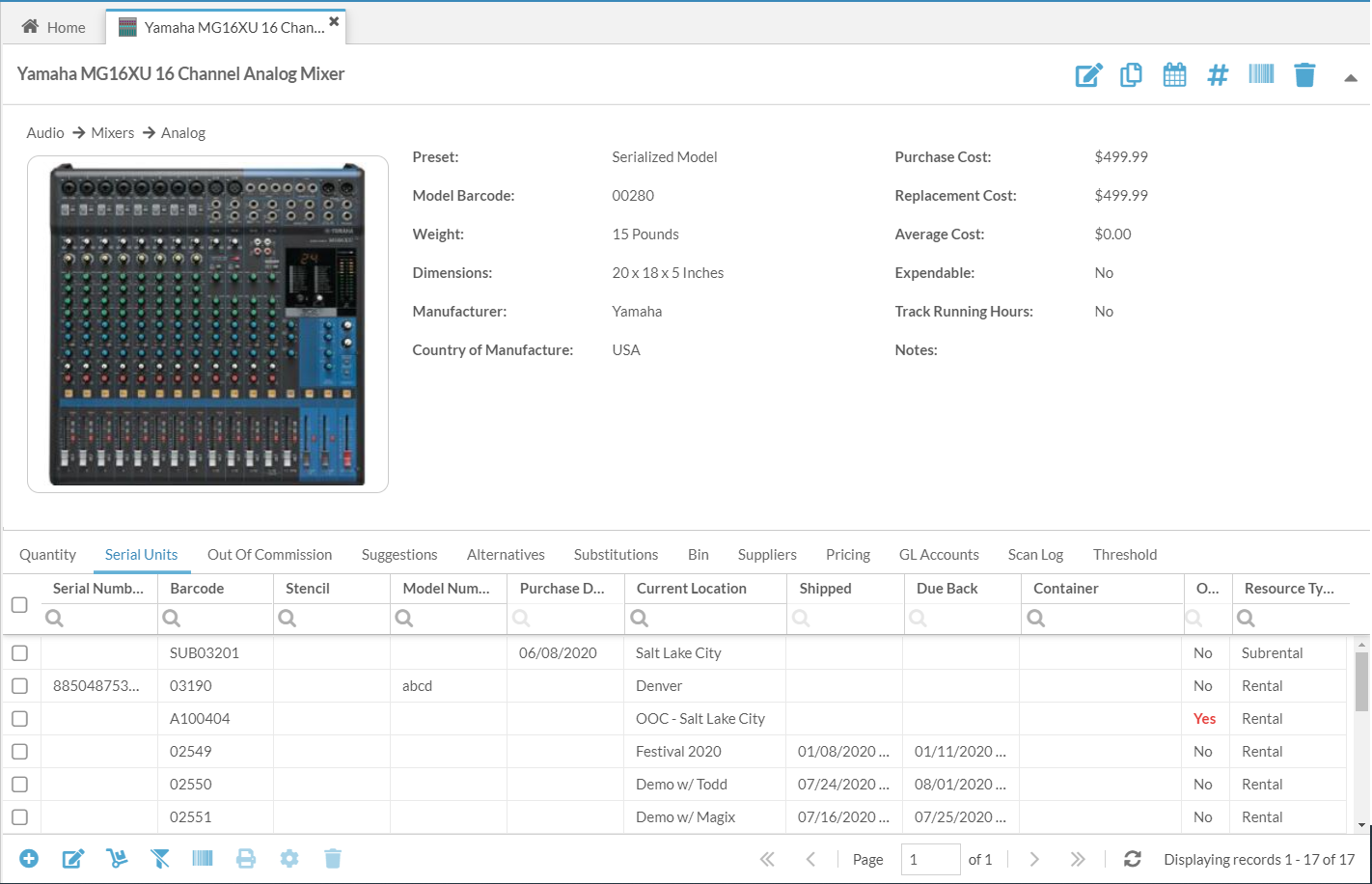Check the 03190 row checkbox
Image resolution: width=1372 pixels, height=884 pixels.
click(x=19, y=686)
